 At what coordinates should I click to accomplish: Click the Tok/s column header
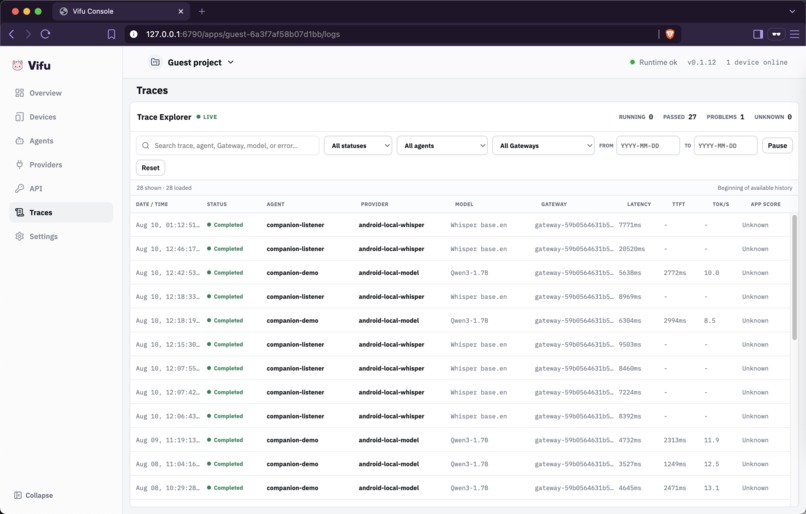click(x=721, y=204)
